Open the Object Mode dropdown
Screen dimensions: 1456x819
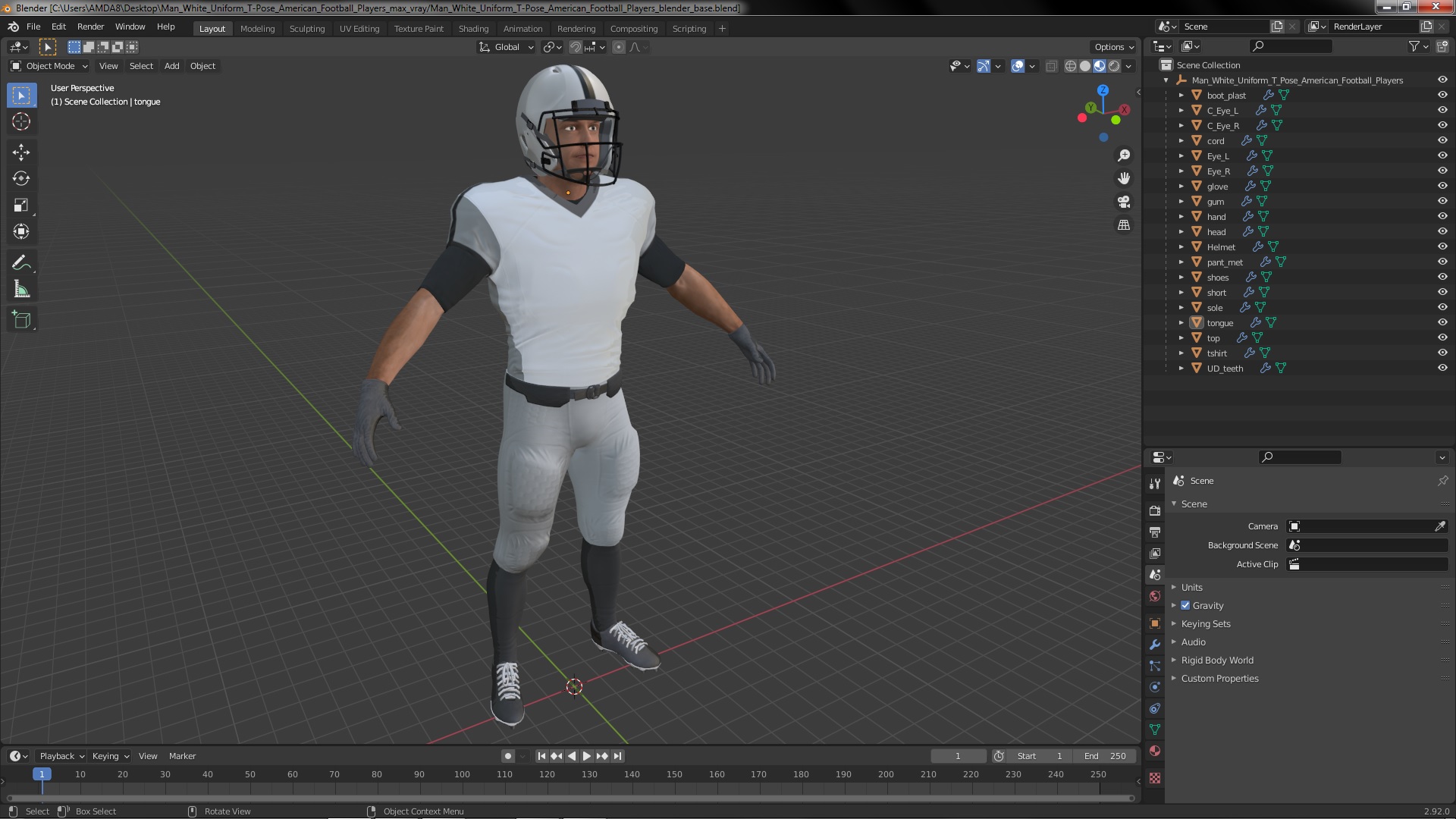(x=50, y=66)
